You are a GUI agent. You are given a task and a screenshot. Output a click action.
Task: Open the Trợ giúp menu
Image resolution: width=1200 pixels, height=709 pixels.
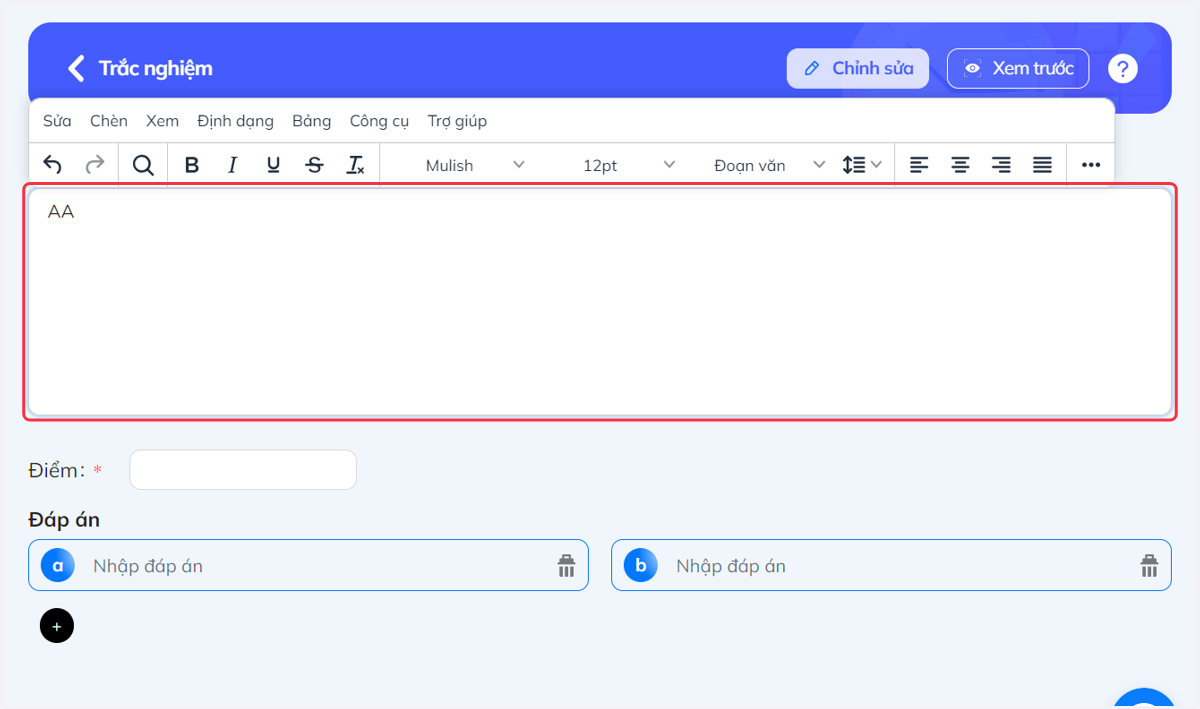tap(457, 121)
